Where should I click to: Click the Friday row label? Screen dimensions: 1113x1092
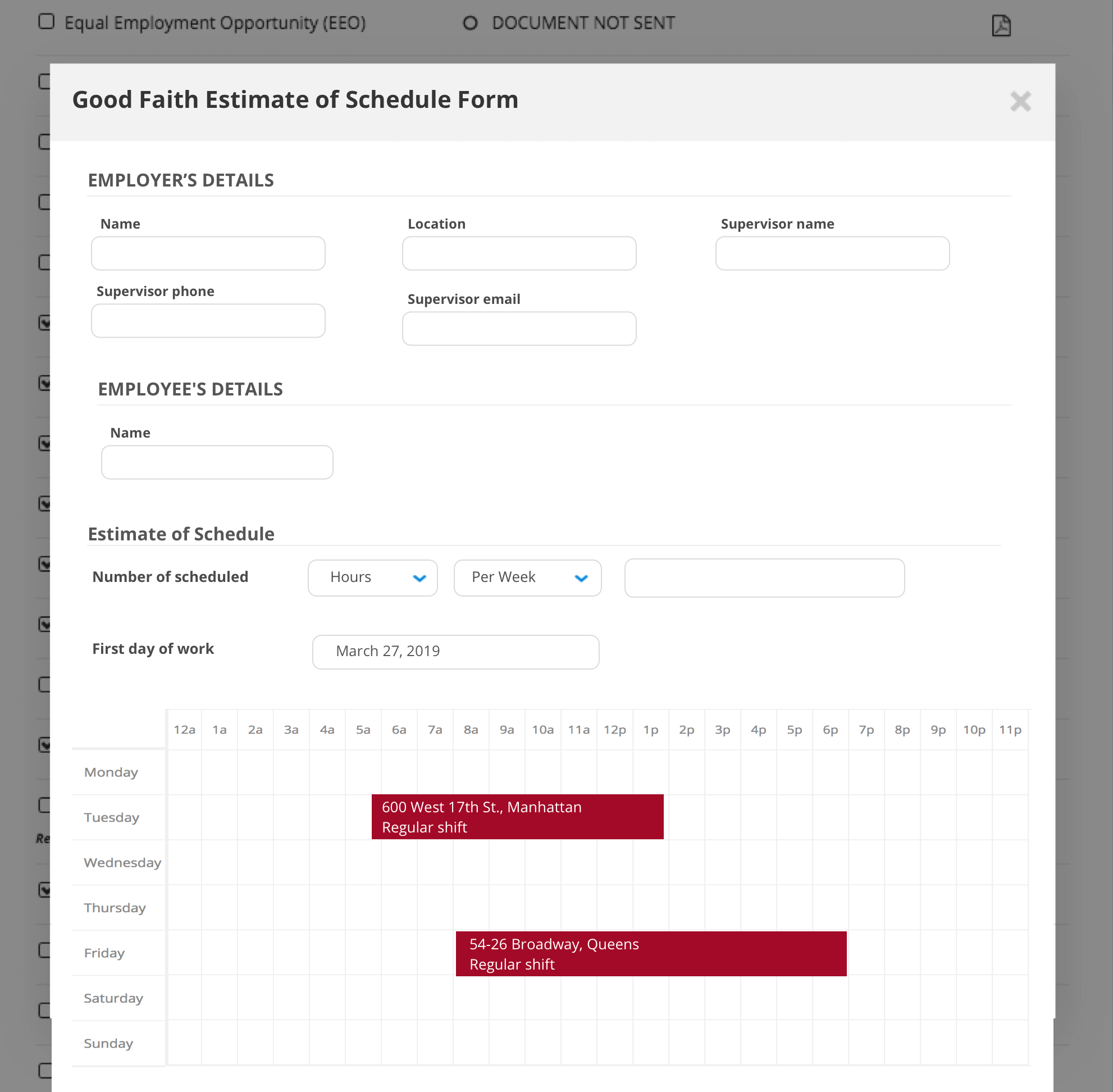point(104,953)
